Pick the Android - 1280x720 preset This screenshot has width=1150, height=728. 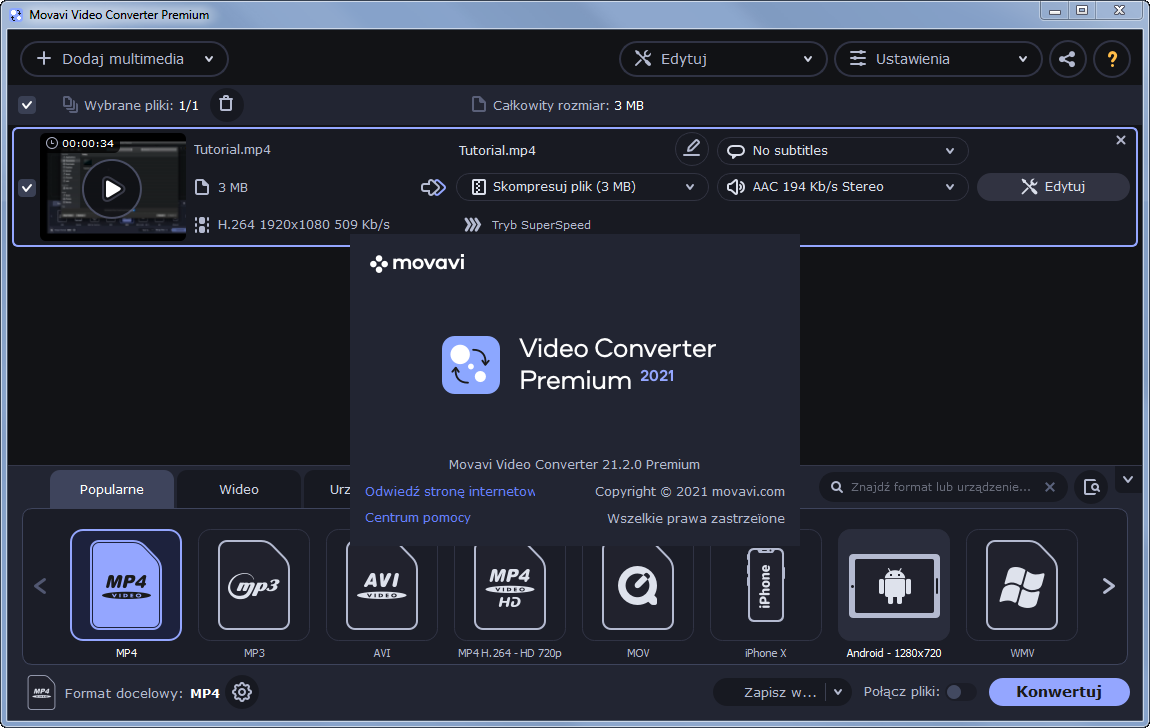point(894,585)
